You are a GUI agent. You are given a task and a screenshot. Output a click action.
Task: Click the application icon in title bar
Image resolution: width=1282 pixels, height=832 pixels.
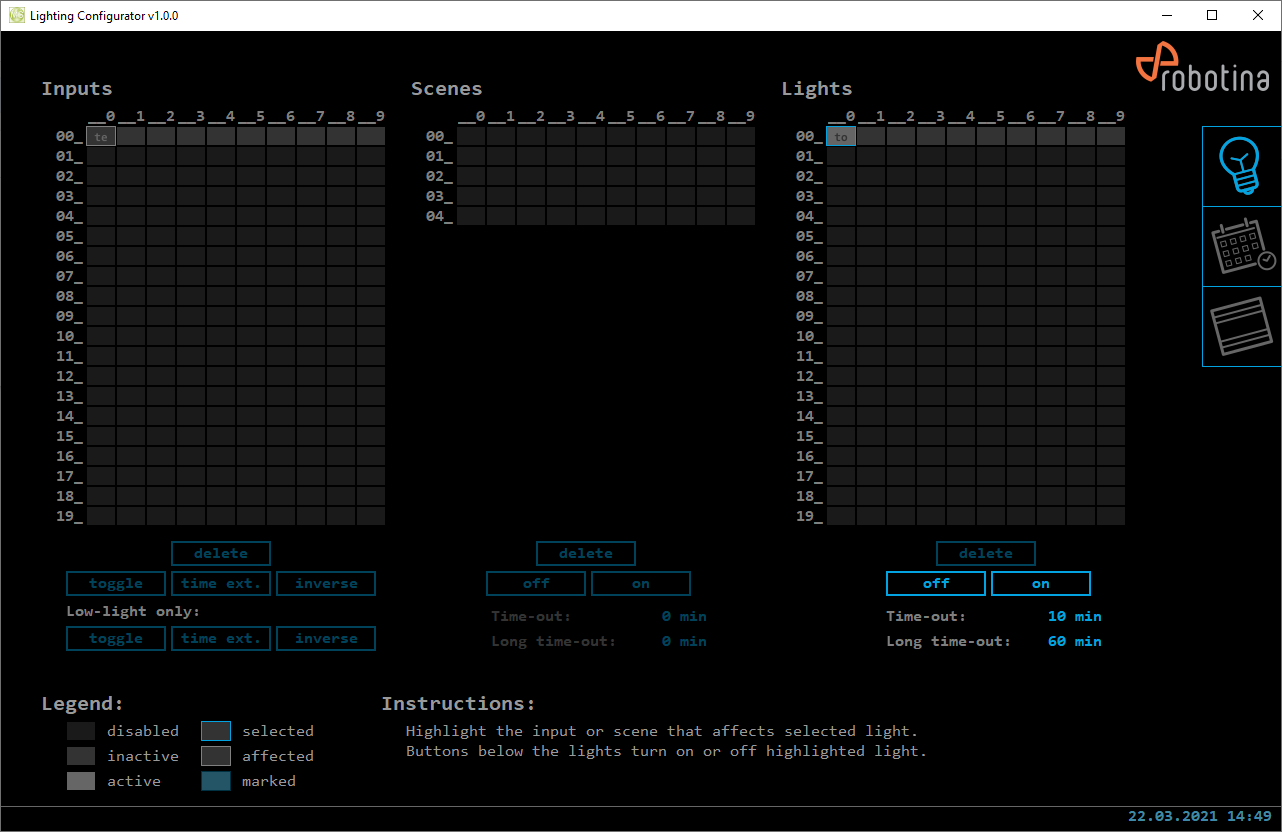click(16, 16)
